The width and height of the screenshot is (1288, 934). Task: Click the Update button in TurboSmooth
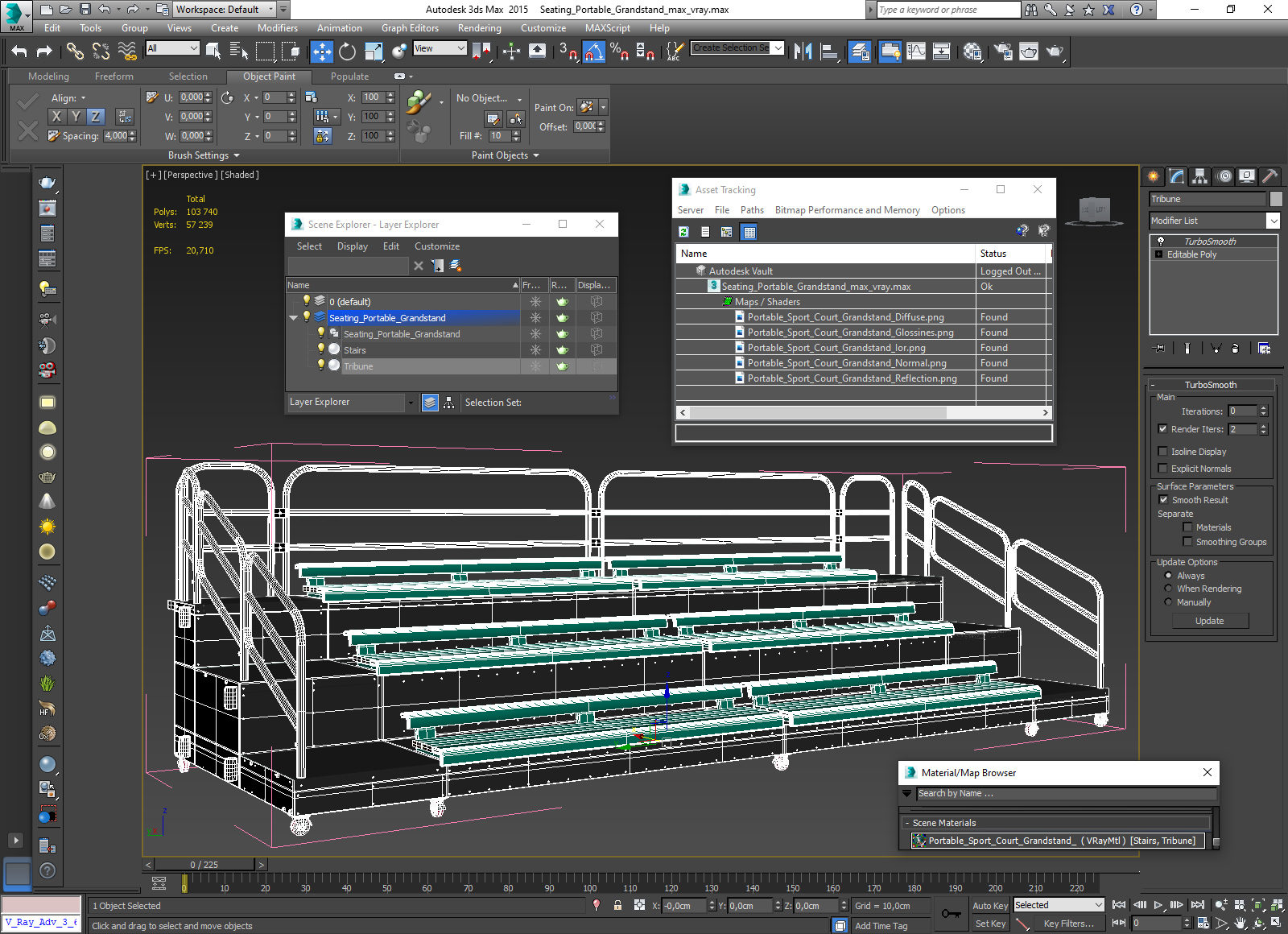(x=1210, y=621)
